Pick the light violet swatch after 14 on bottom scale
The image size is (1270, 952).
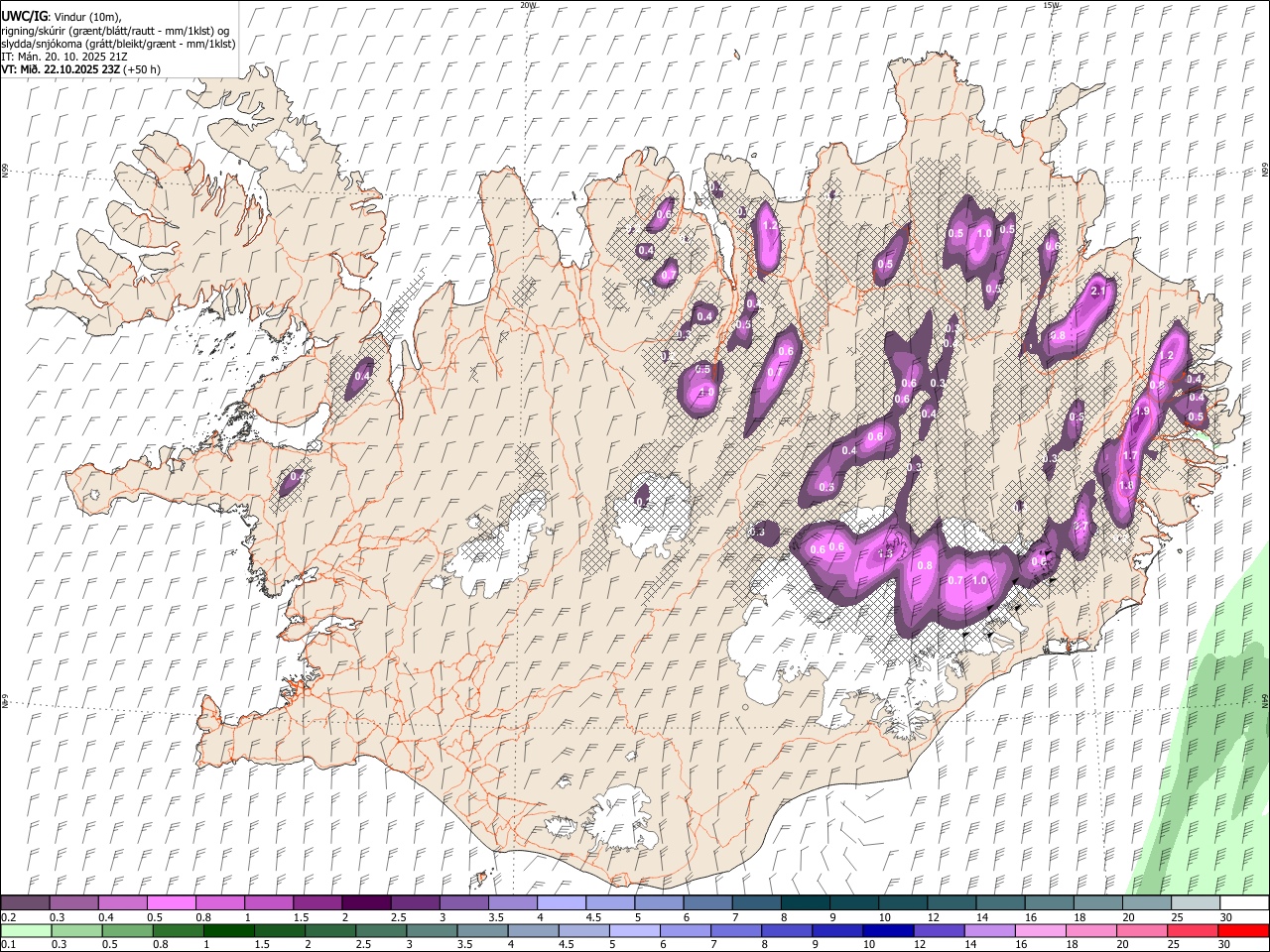(989, 930)
